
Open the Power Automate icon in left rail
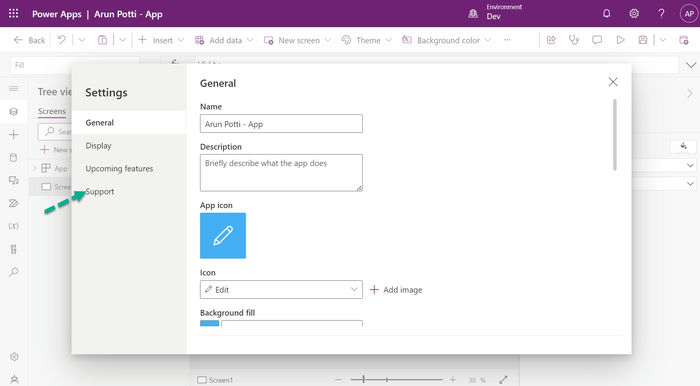(x=14, y=203)
